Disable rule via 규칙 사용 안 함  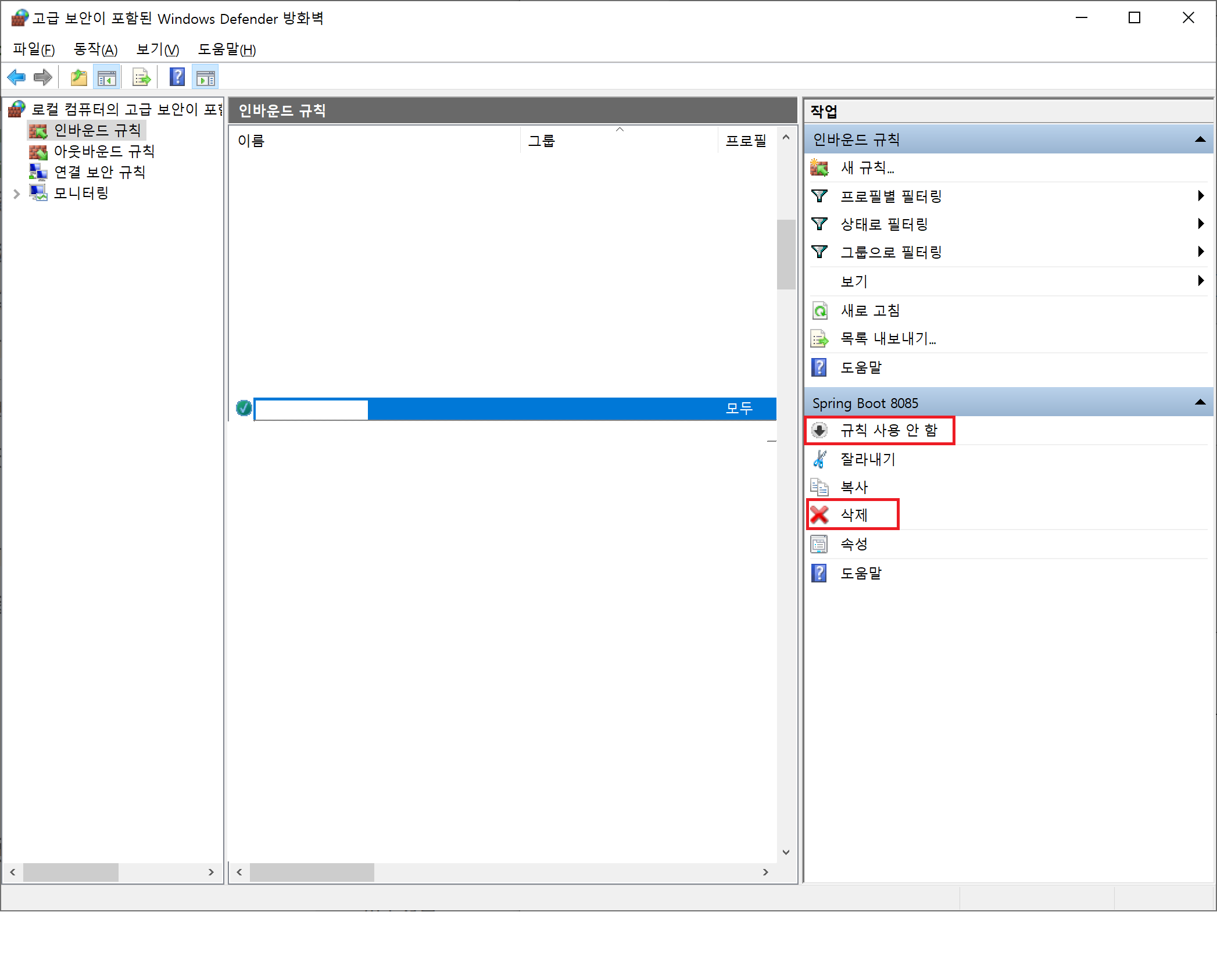tap(888, 431)
